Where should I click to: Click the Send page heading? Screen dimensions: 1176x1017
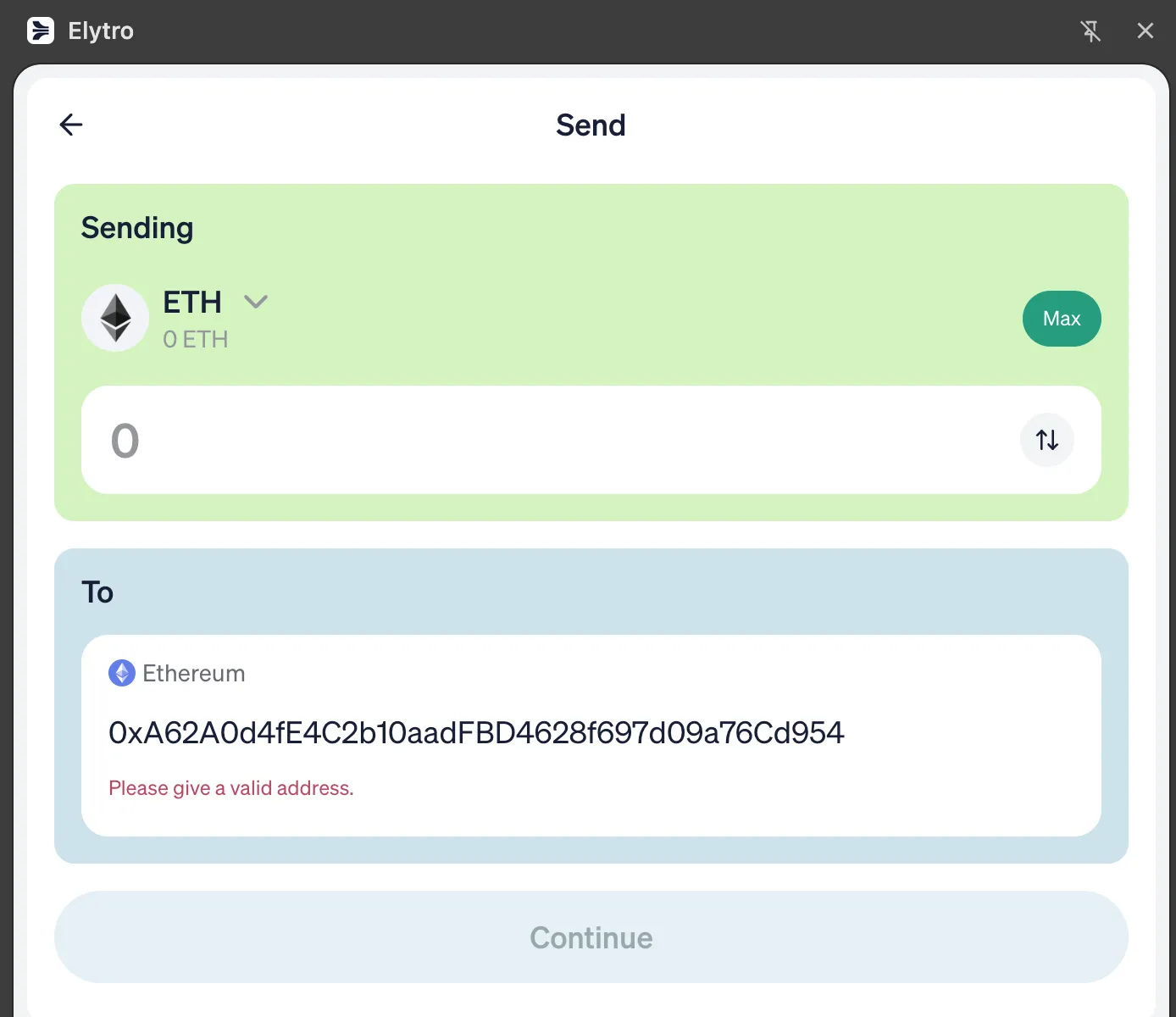(x=591, y=125)
